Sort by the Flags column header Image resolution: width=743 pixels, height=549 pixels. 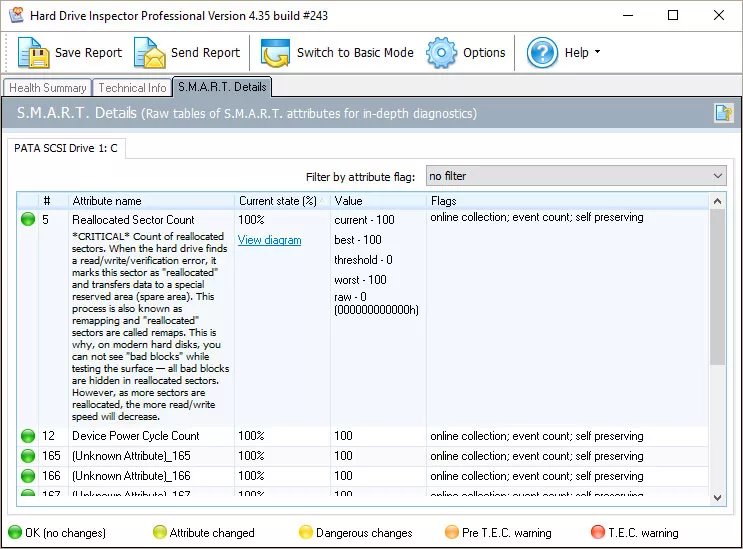(567, 201)
